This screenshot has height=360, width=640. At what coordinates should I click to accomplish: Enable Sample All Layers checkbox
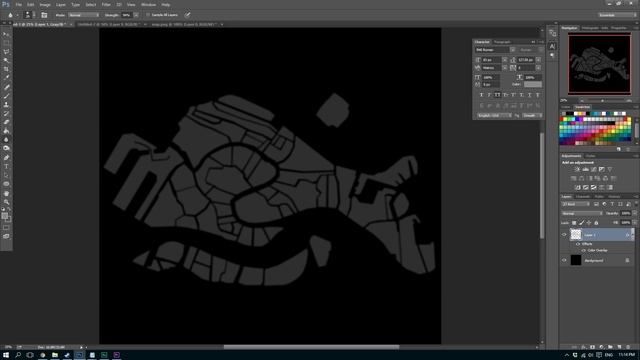(148, 15)
